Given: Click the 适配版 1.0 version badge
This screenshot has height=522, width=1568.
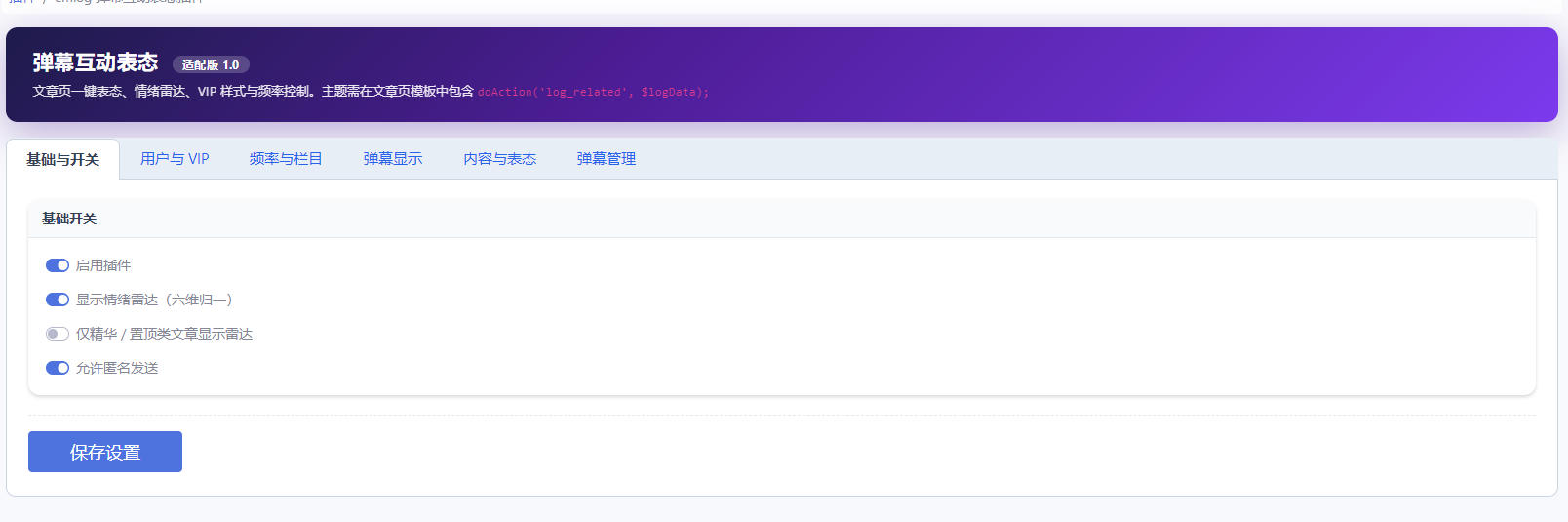Looking at the screenshot, I should [x=211, y=65].
